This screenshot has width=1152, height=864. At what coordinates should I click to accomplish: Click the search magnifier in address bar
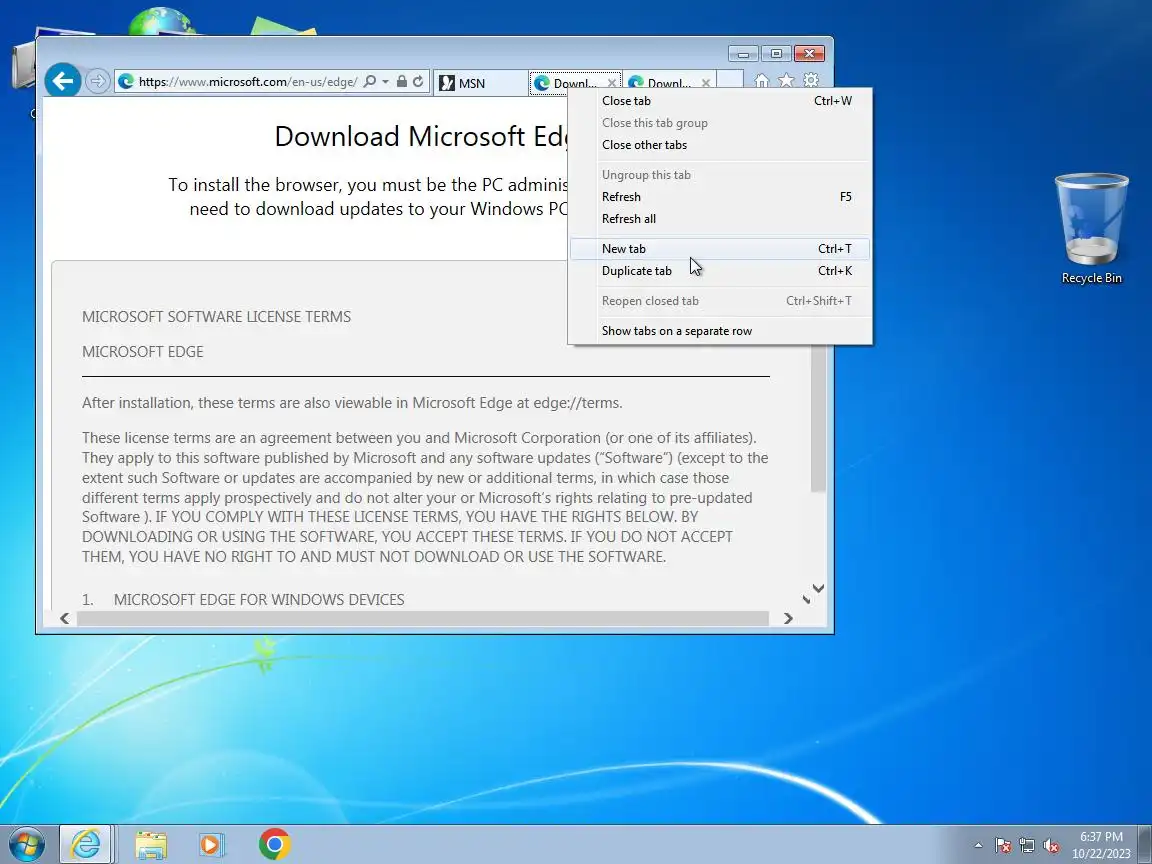point(370,82)
